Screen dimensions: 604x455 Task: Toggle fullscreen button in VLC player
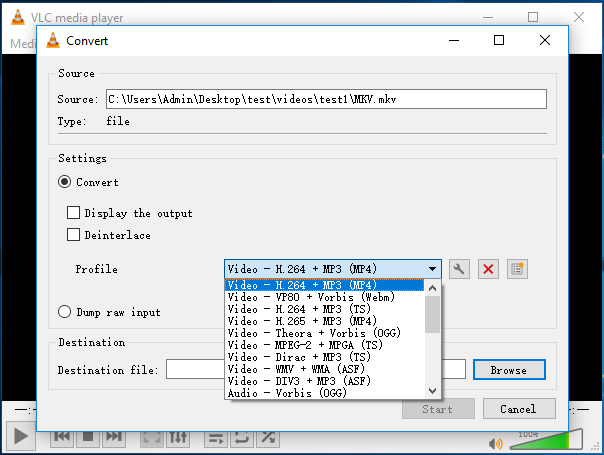click(151, 438)
